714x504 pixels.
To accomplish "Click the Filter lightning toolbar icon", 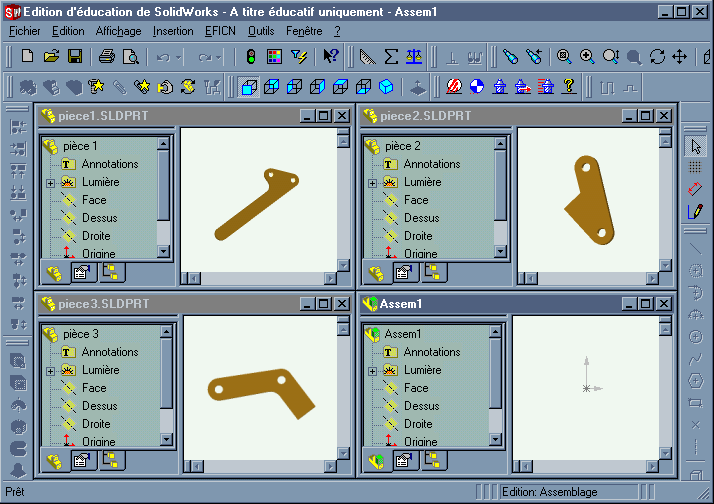I will click(x=299, y=56).
